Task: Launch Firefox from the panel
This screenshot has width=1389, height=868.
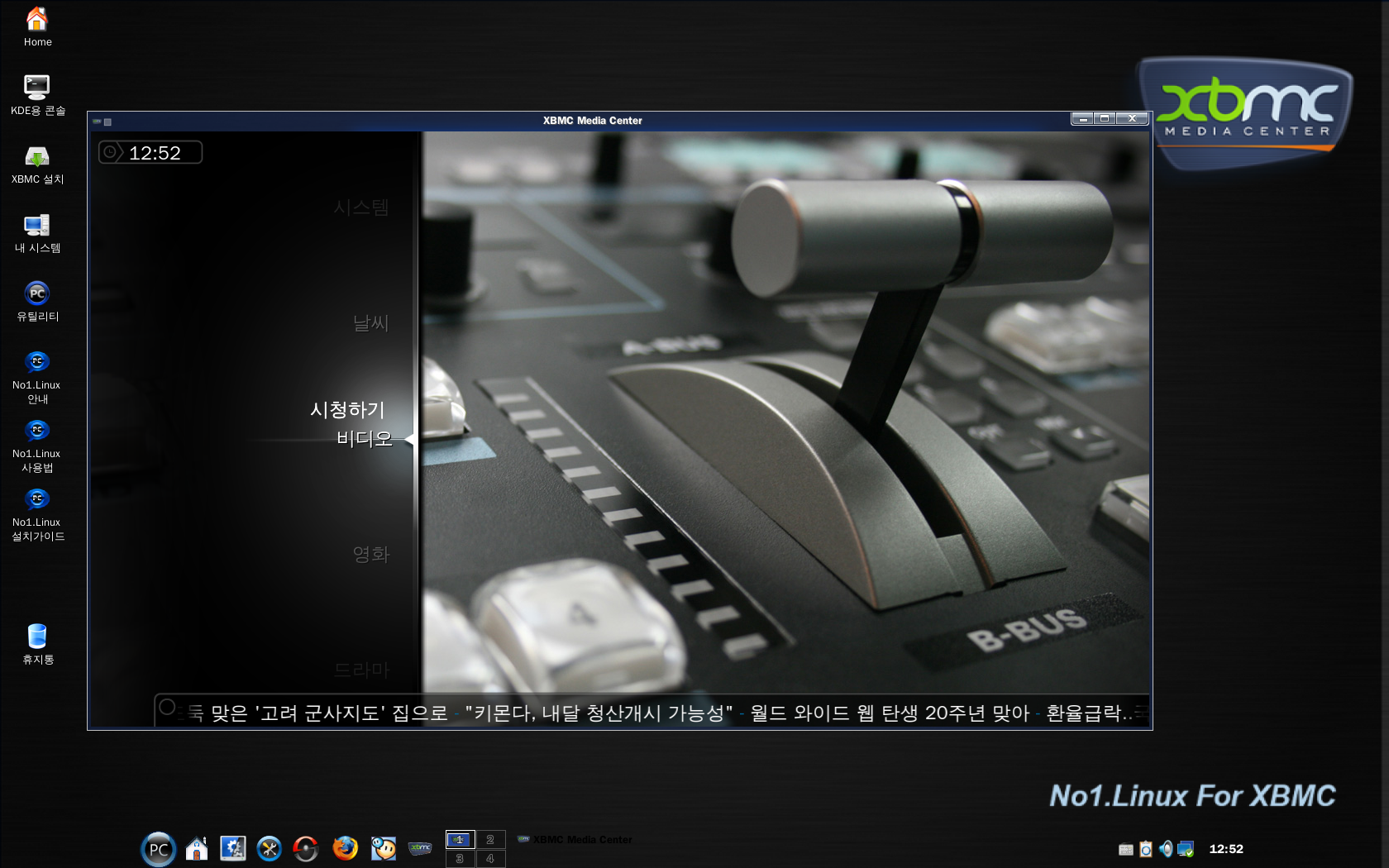Action: click(x=345, y=848)
